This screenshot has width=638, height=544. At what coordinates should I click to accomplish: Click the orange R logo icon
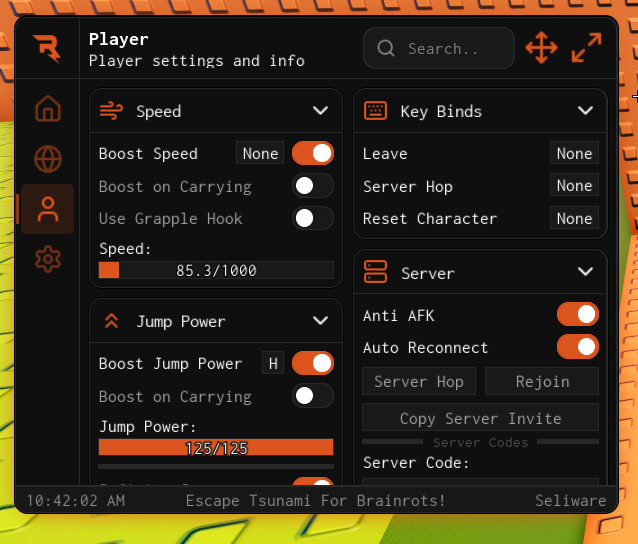[x=47, y=48]
